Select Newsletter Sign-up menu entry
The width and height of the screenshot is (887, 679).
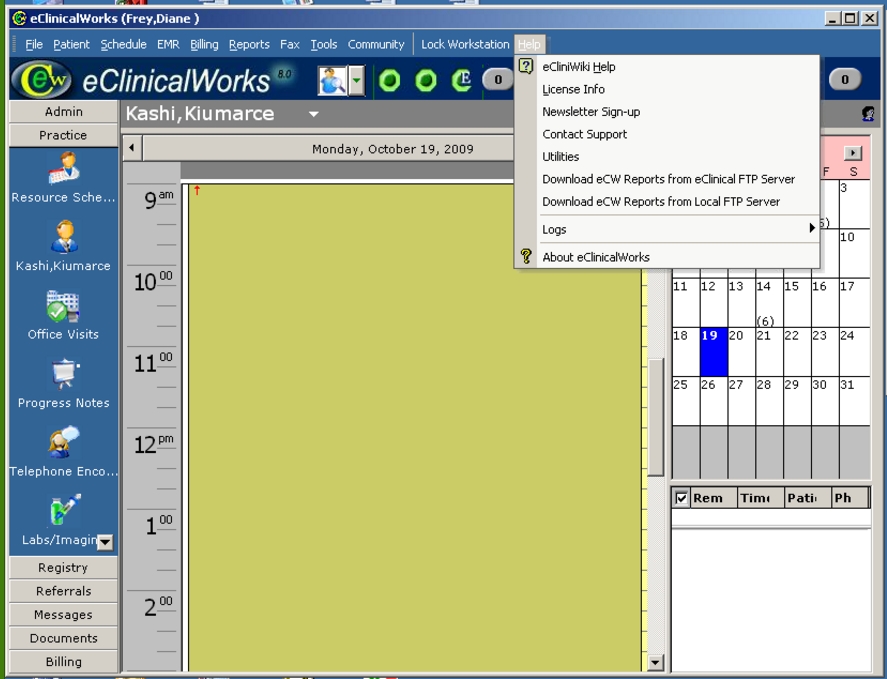[668, 111]
